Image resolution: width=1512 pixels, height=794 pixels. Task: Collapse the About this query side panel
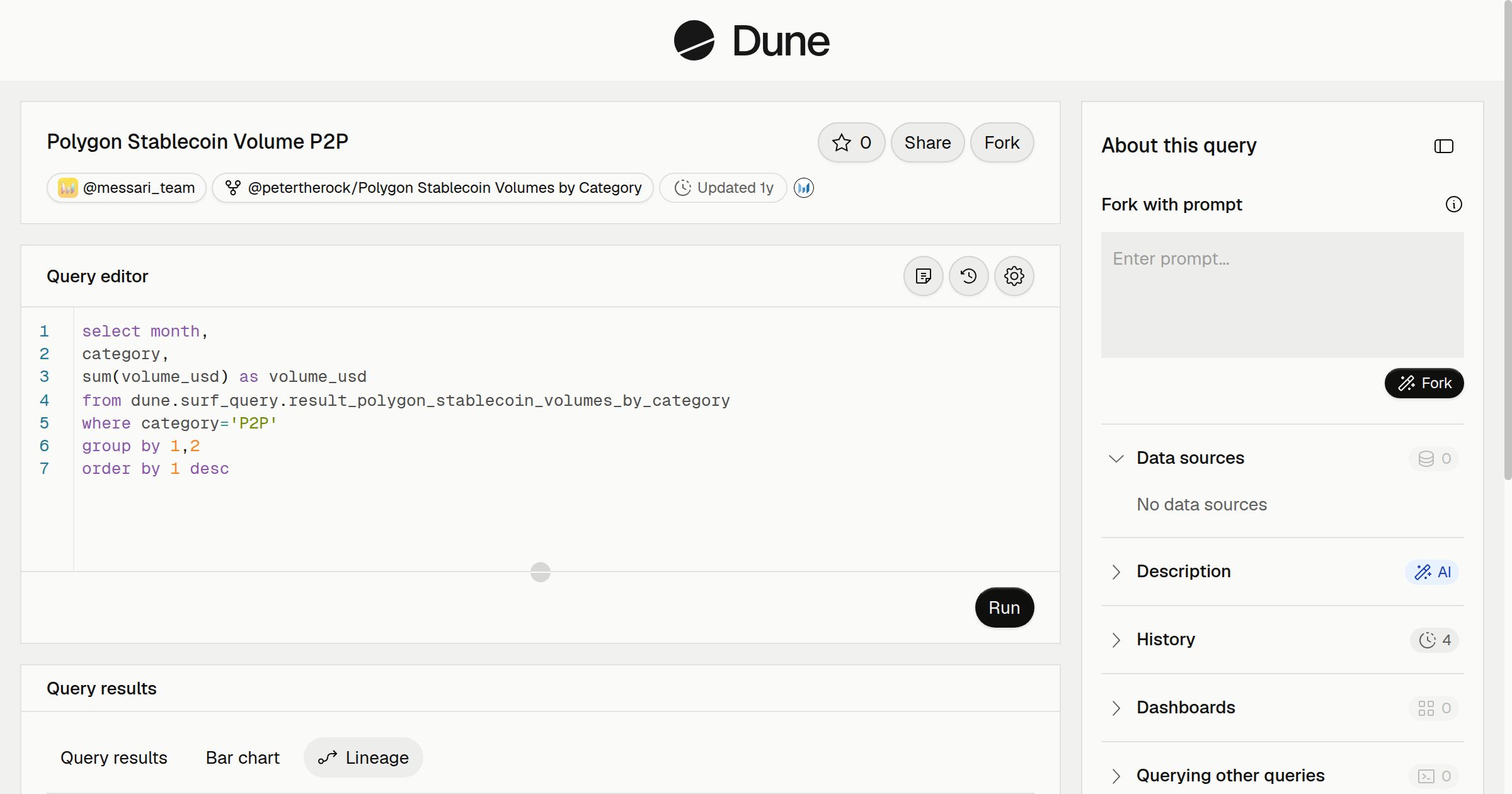pos(1443,146)
